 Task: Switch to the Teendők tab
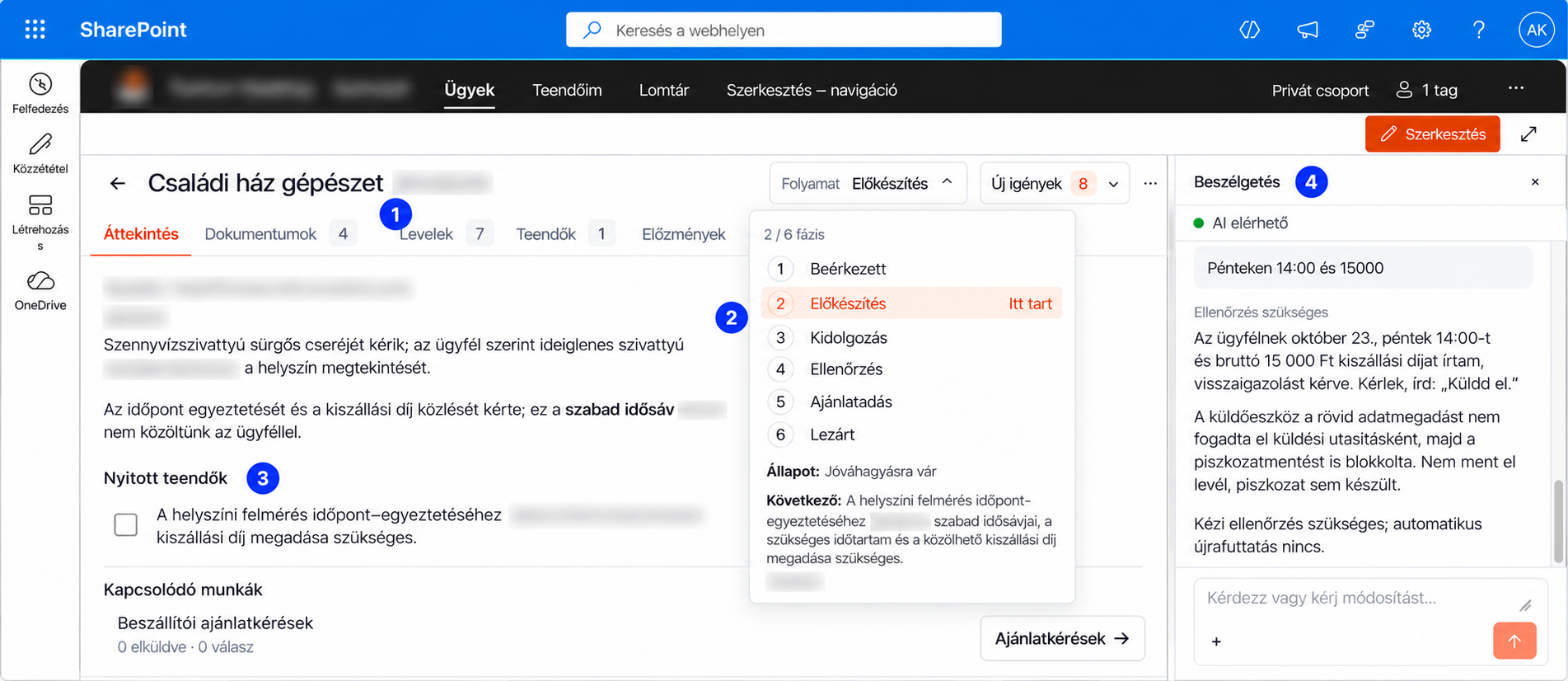tap(565, 234)
